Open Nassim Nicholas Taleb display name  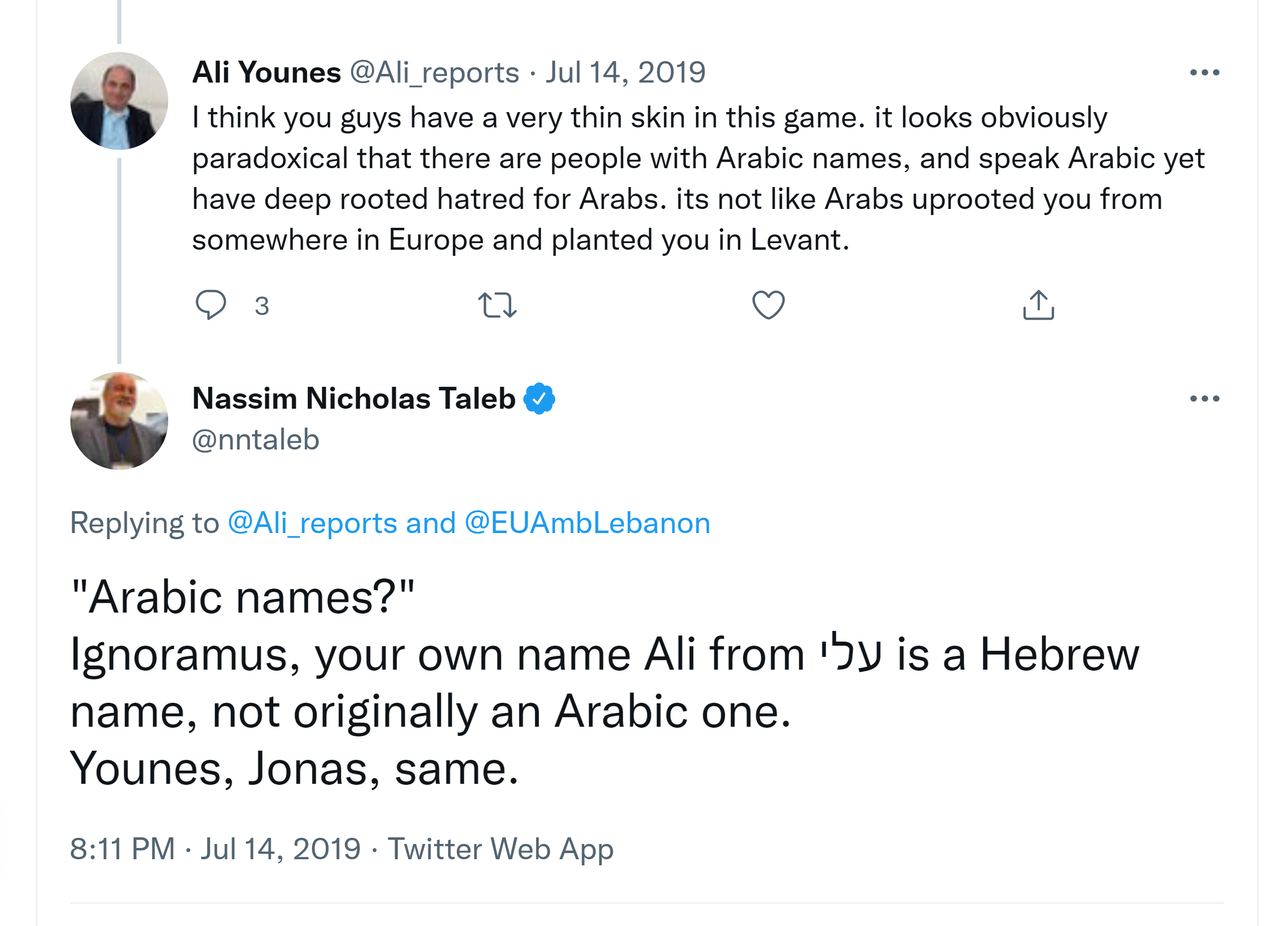pos(353,399)
